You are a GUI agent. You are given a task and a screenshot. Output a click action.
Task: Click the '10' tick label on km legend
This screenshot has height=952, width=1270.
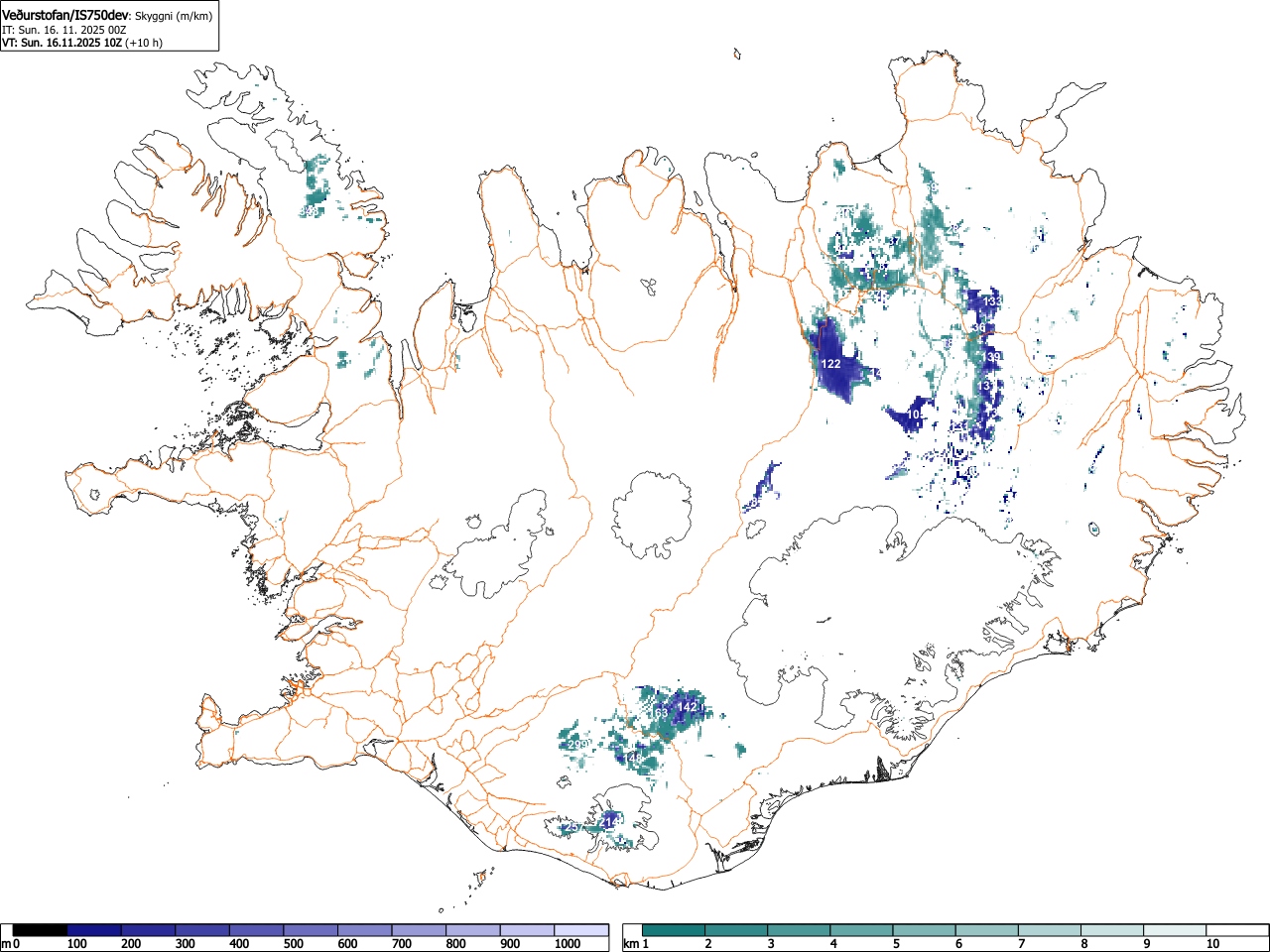pos(1212,944)
